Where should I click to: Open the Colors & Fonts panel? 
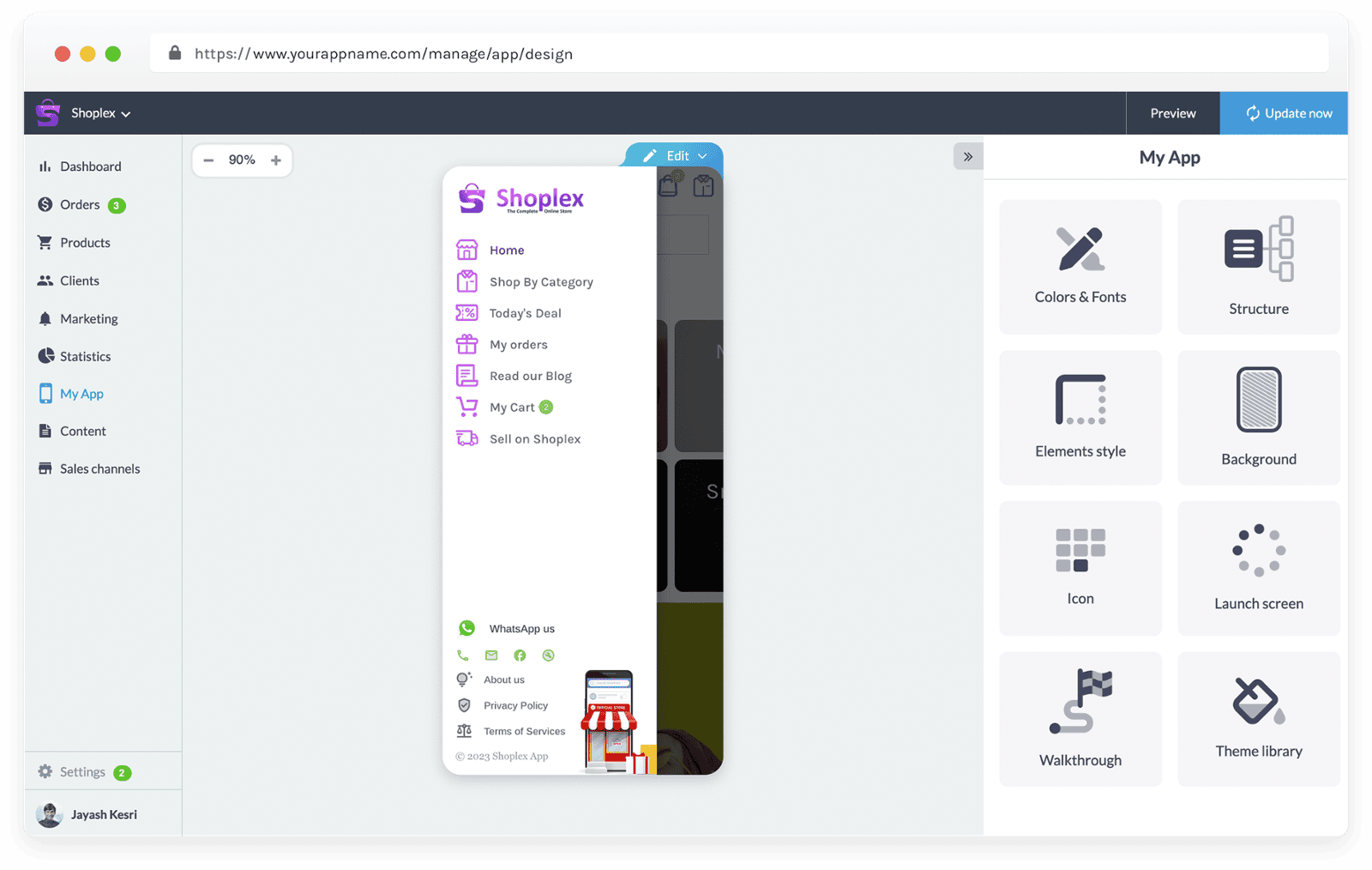click(x=1080, y=266)
